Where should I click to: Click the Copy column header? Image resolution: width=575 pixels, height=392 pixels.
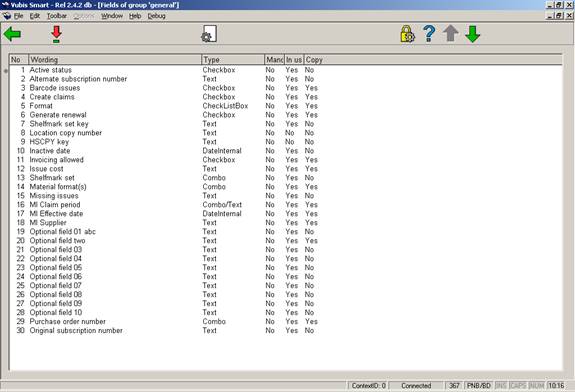(433, 59)
